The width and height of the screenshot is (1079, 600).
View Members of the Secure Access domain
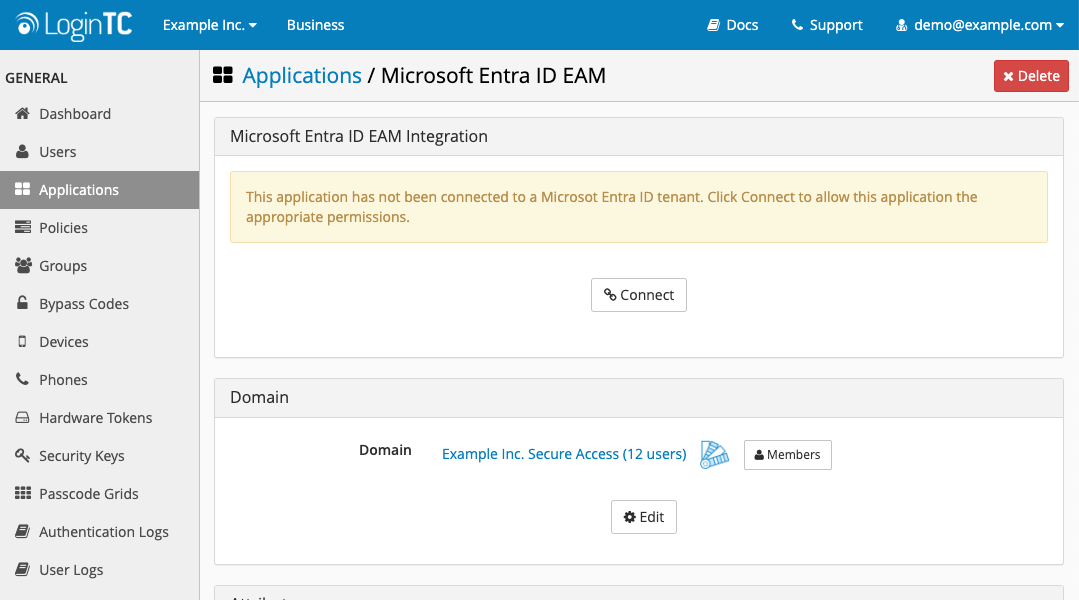click(787, 454)
